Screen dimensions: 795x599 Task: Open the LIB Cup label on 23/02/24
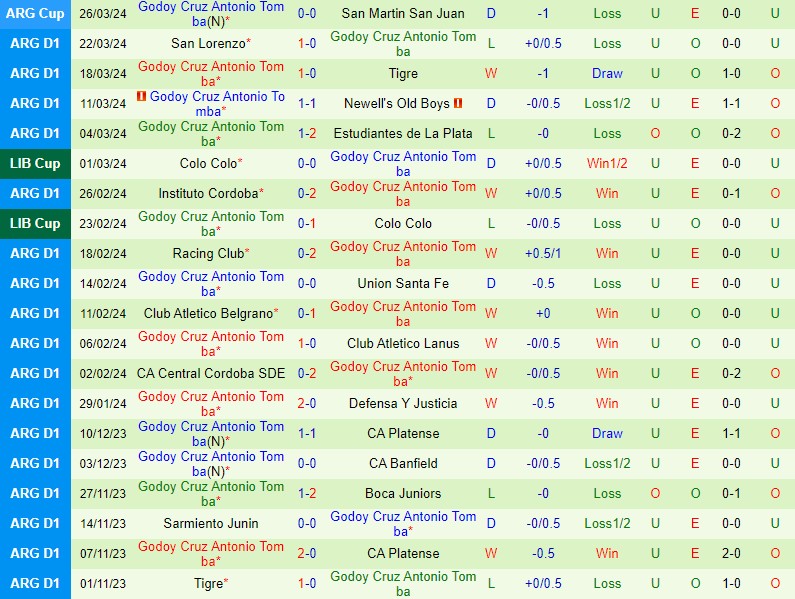(x=35, y=223)
